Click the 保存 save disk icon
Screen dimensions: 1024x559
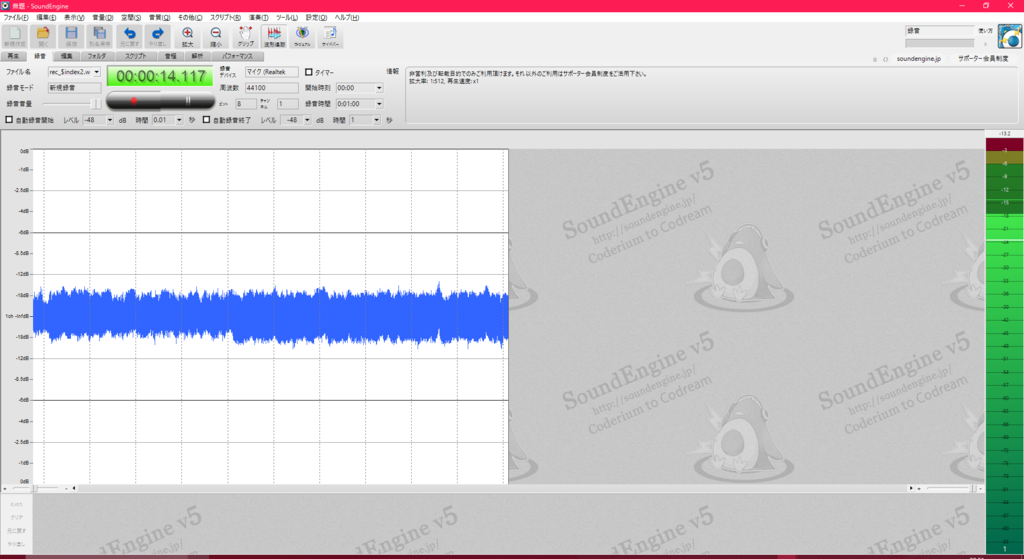pos(71,37)
